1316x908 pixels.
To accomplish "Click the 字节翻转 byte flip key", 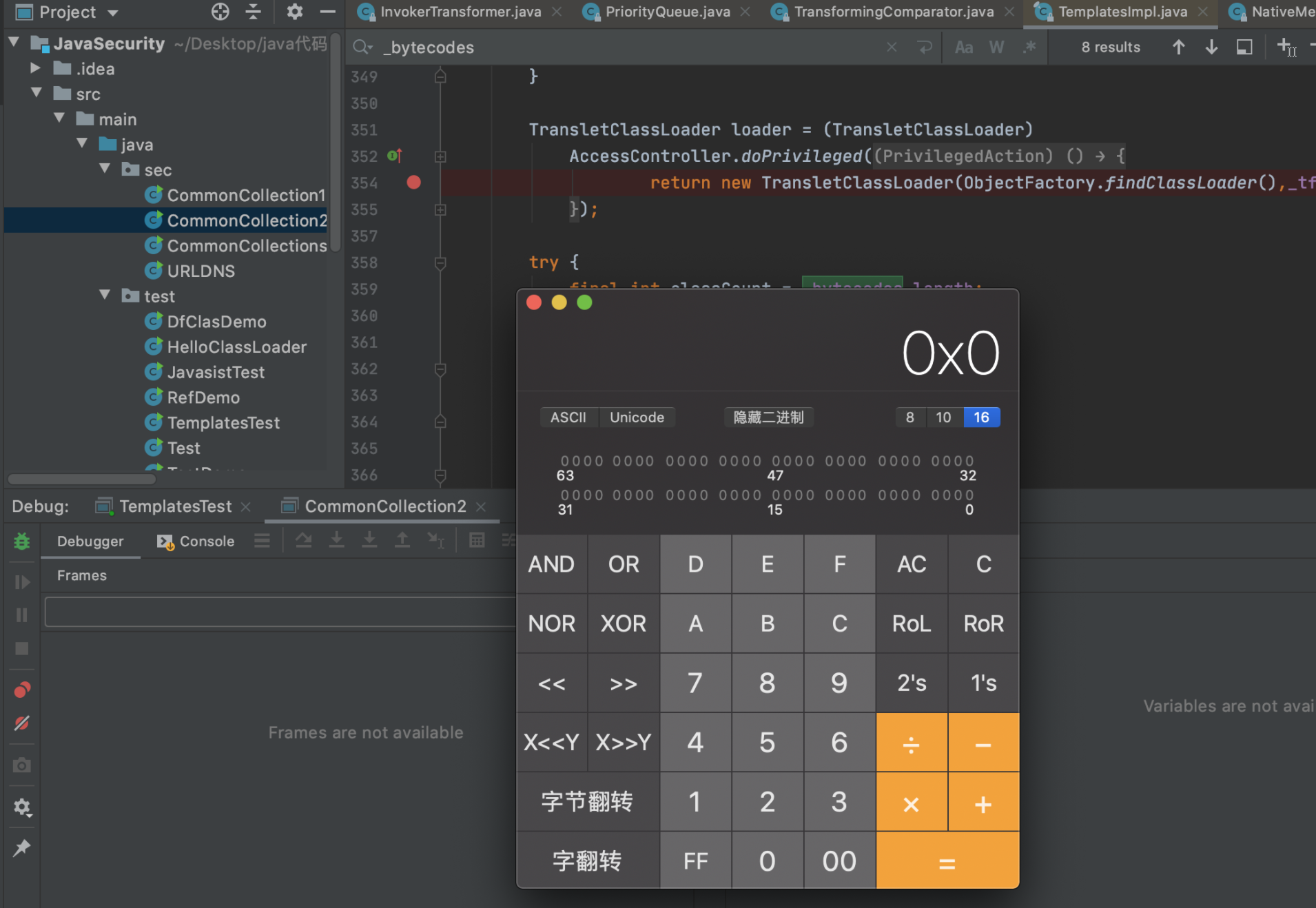I will pyautogui.click(x=588, y=802).
